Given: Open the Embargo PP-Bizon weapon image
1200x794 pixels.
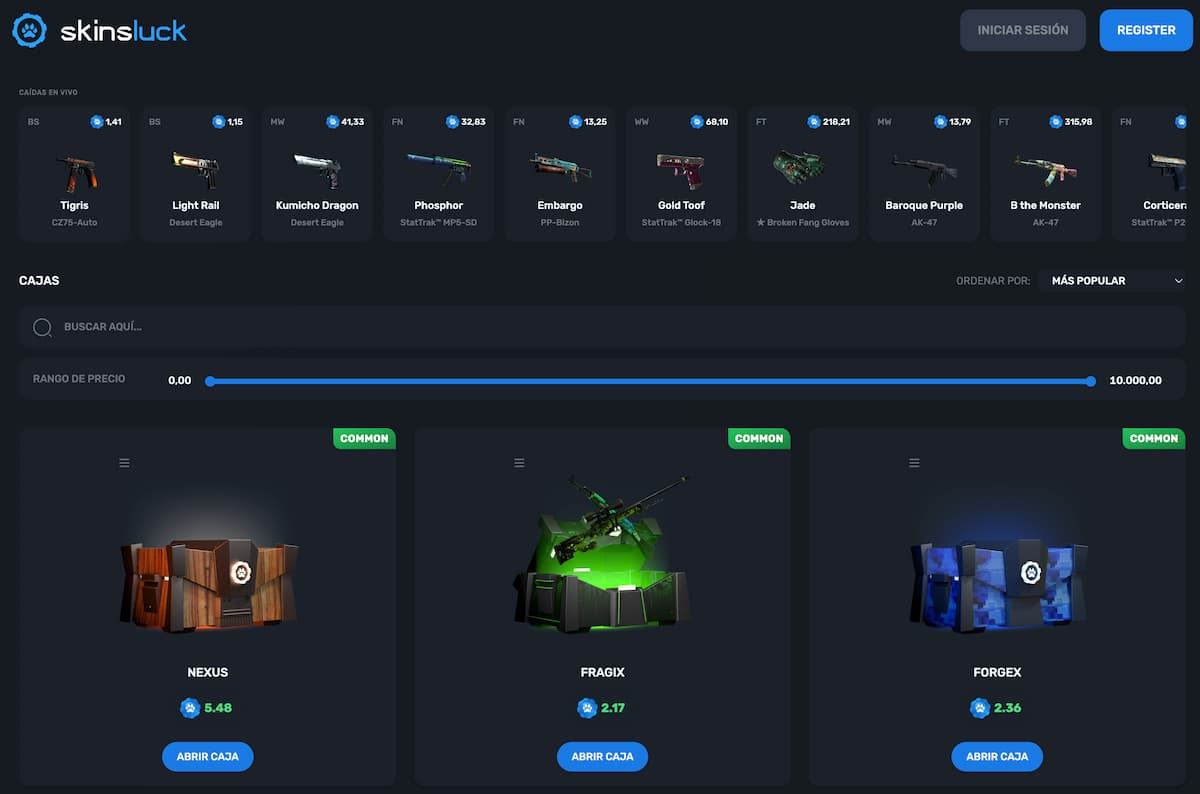Looking at the screenshot, I should point(560,169).
